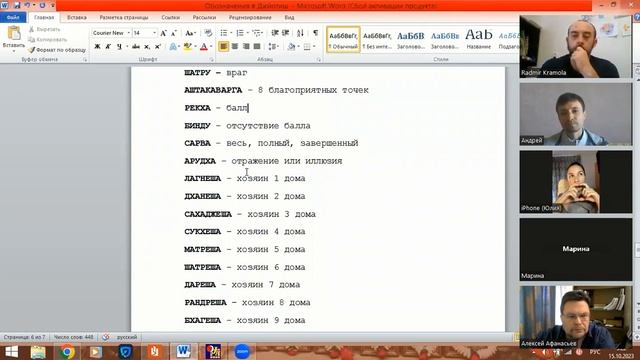
Task: Toggle Italic (К) formatting
Action: coord(108,47)
